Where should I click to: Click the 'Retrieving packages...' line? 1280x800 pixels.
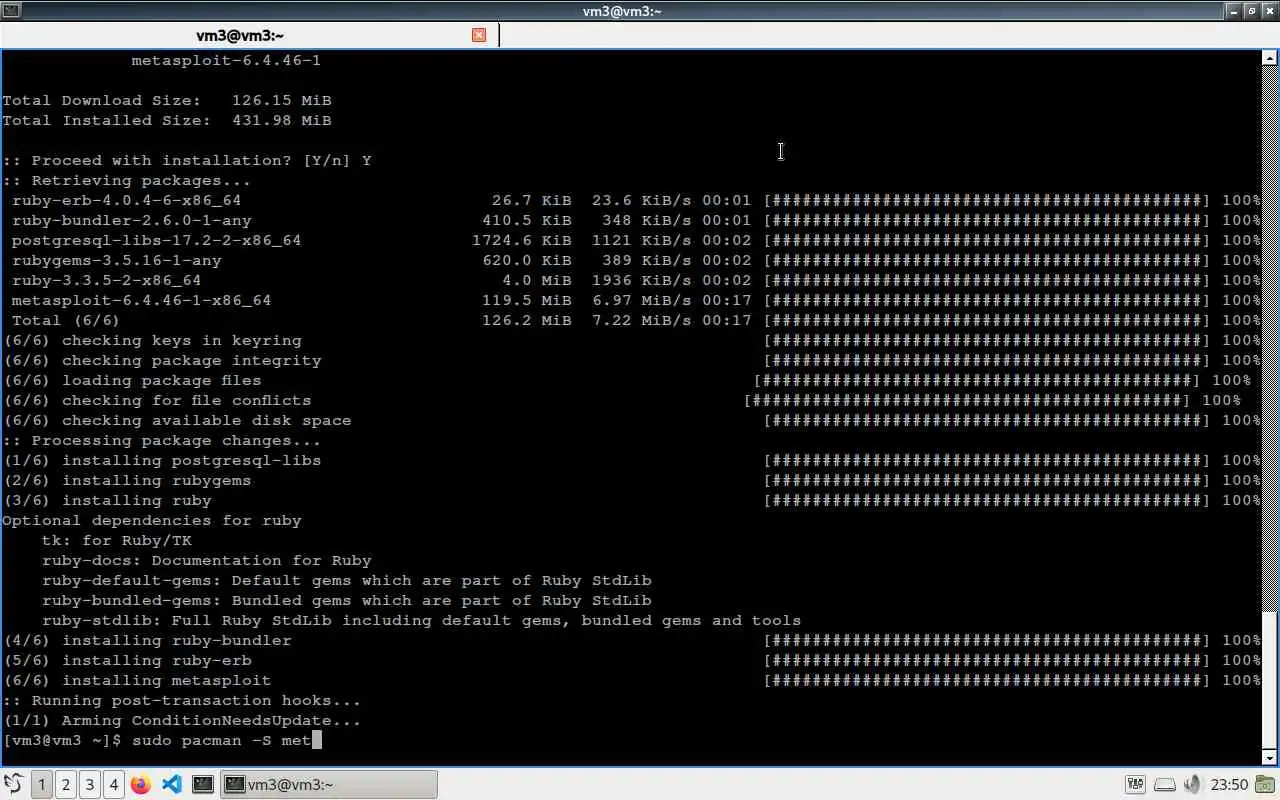(x=126, y=180)
